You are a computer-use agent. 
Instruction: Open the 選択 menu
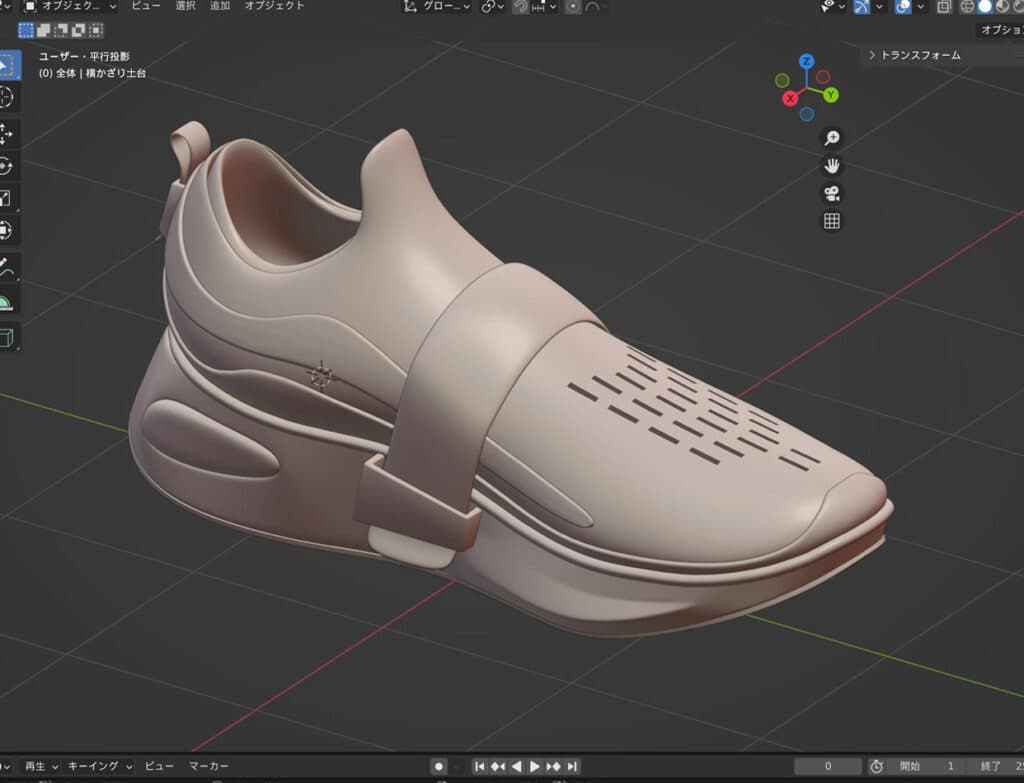185,6
